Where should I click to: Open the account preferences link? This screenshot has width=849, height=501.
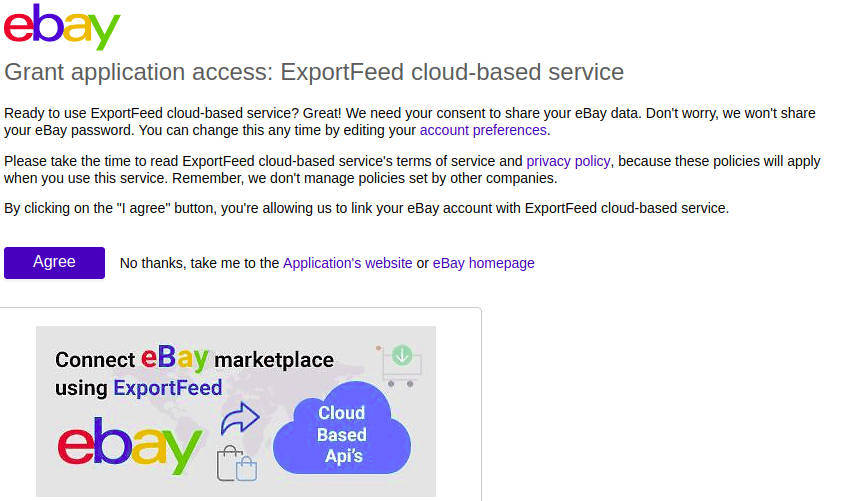[483, 130]
